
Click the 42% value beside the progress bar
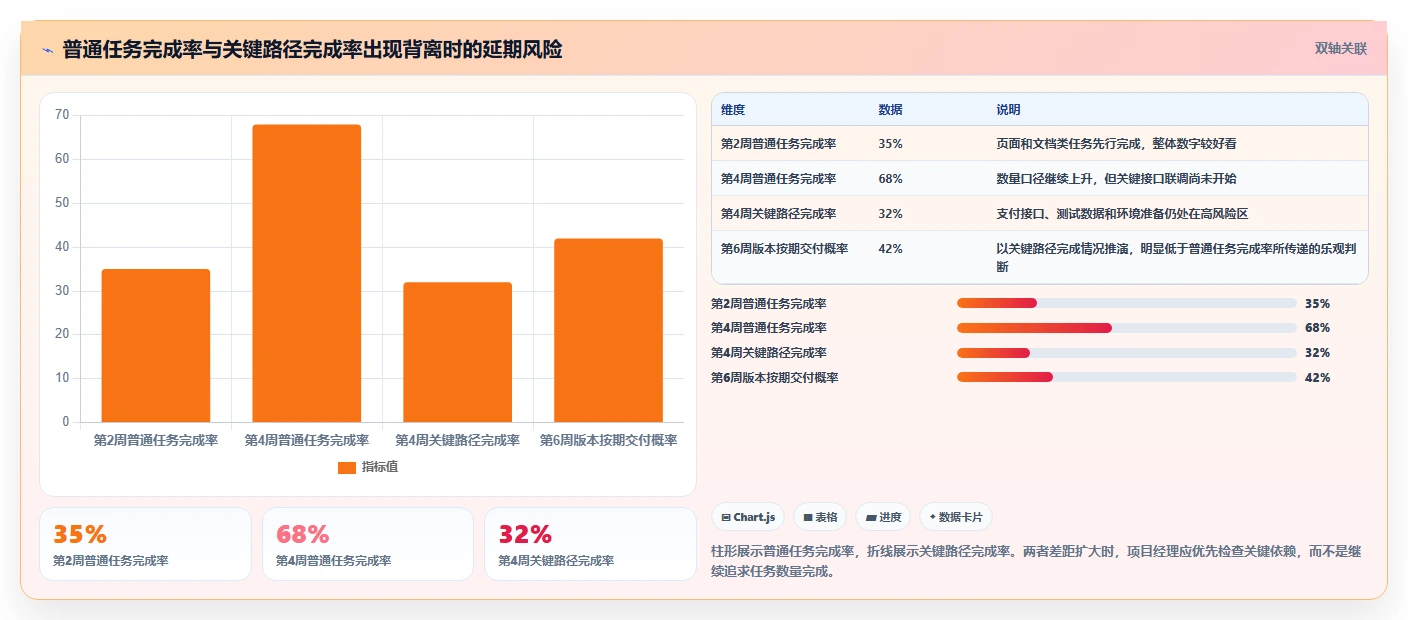[1317, 378]
